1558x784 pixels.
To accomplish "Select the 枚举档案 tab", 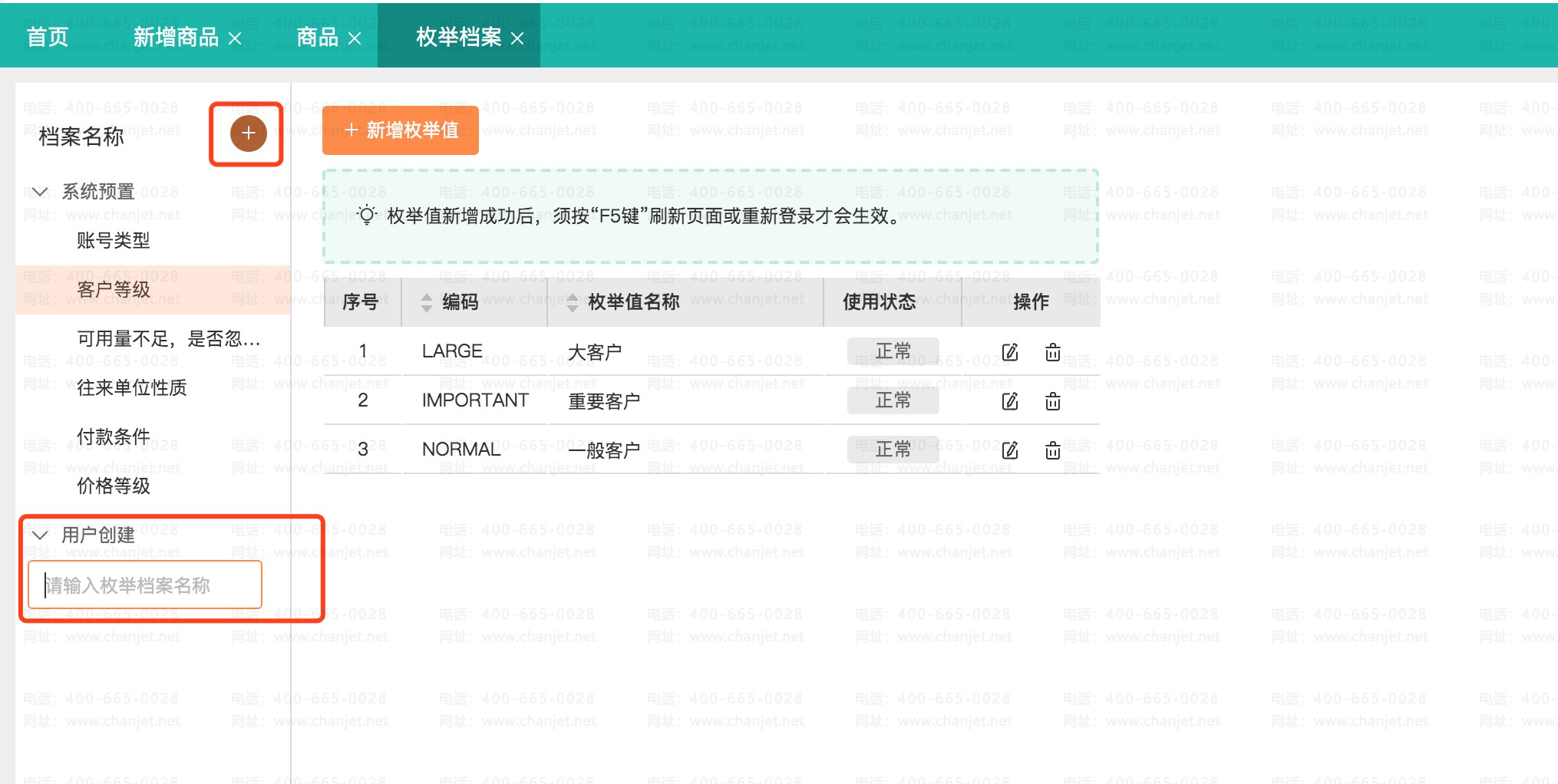I will (x=458, y=37).
